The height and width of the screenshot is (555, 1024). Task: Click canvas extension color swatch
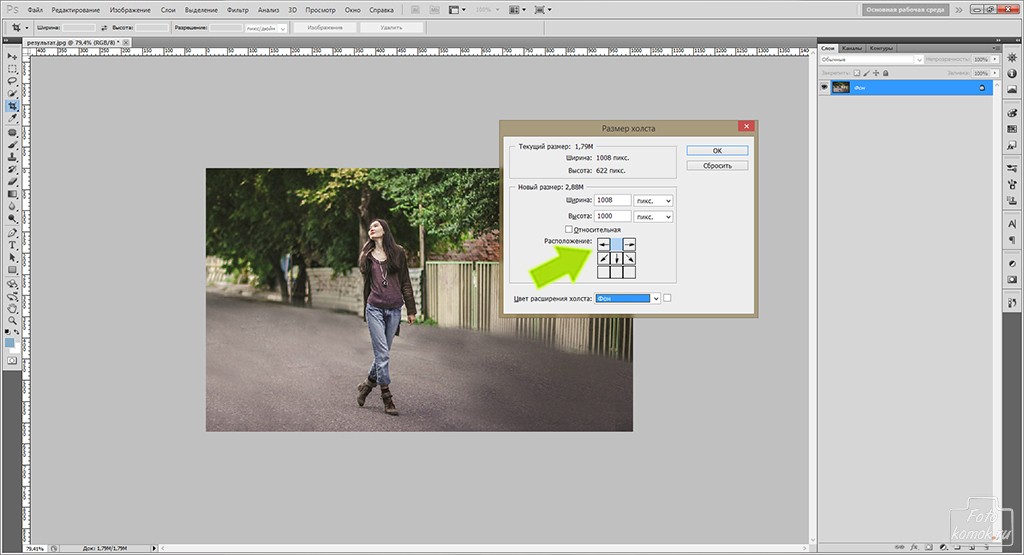point(667,298)
